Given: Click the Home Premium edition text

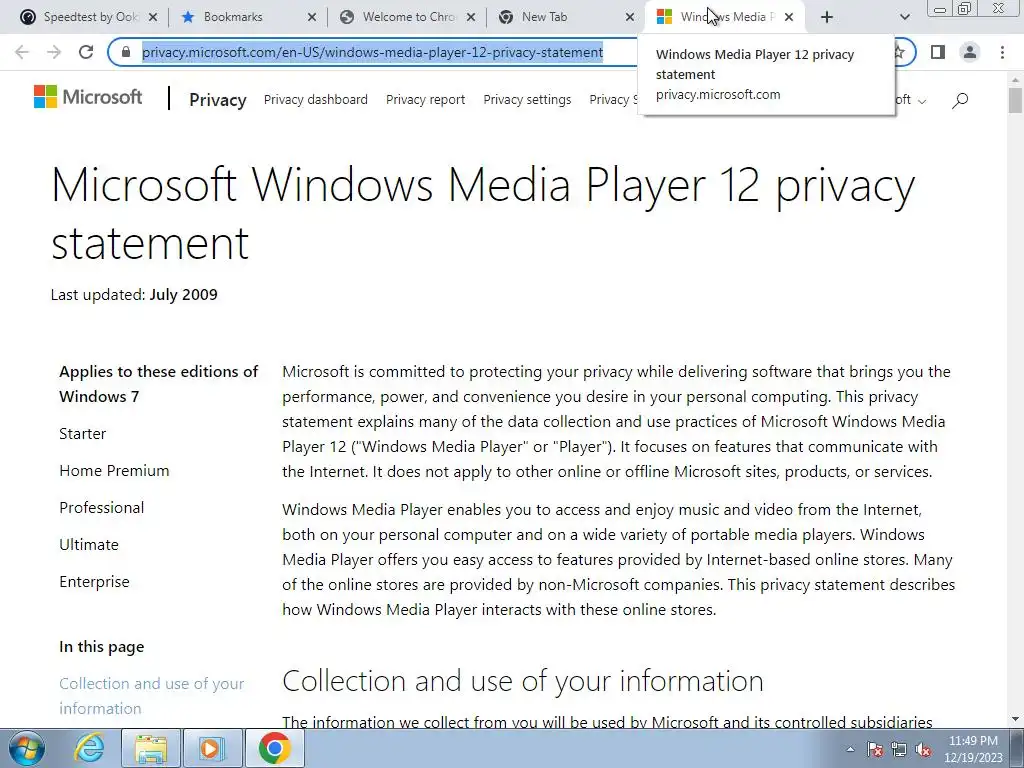Looking at the screenshot, I should 114,471.
